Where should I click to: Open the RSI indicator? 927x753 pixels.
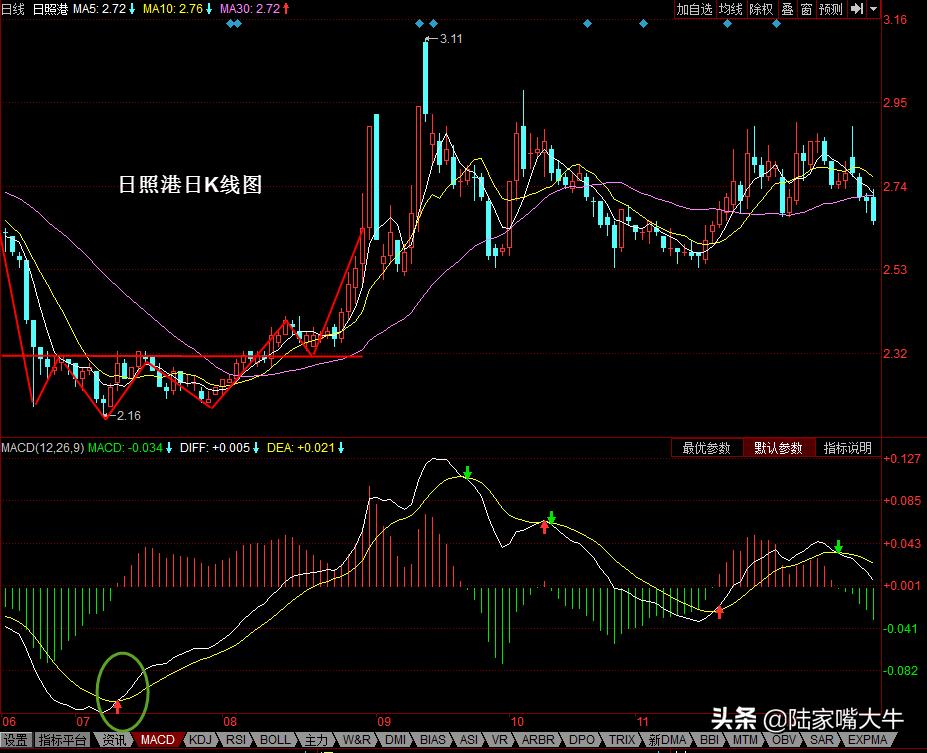(235, 740)
